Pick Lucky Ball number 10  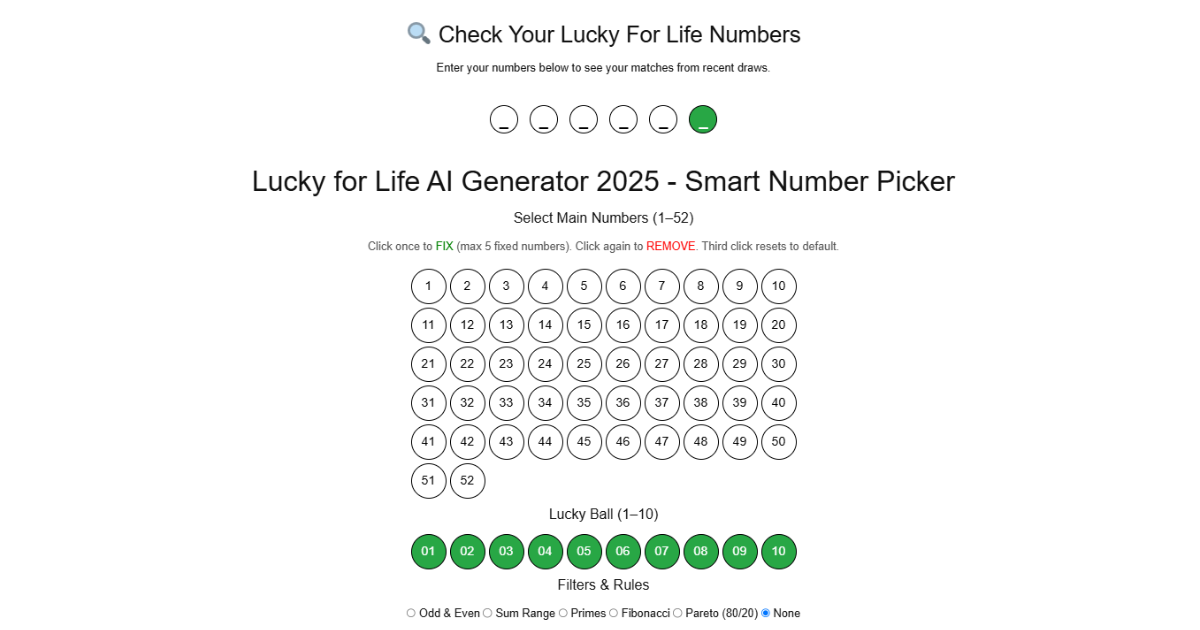point(779,552)
